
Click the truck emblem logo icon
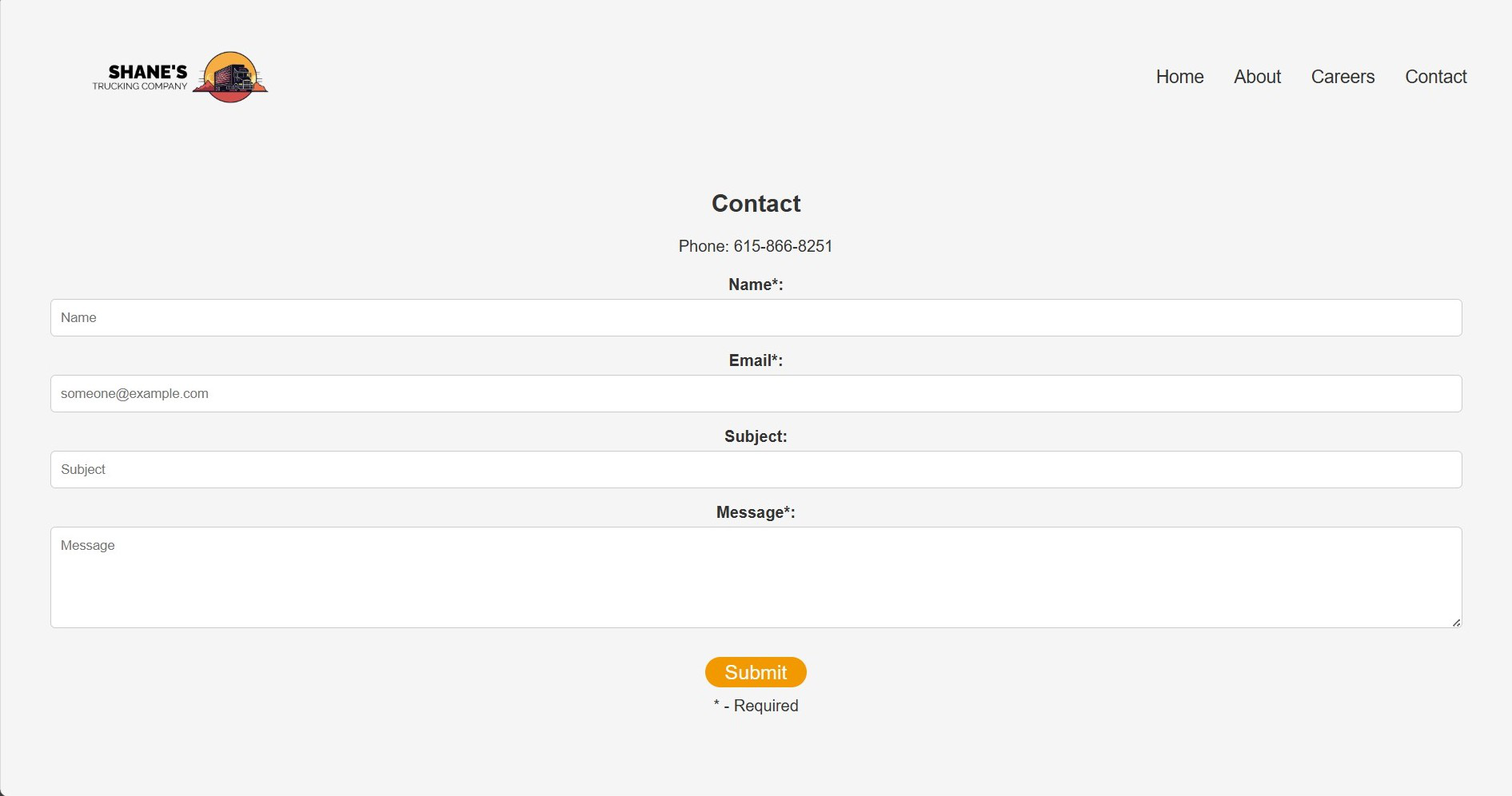230,78
